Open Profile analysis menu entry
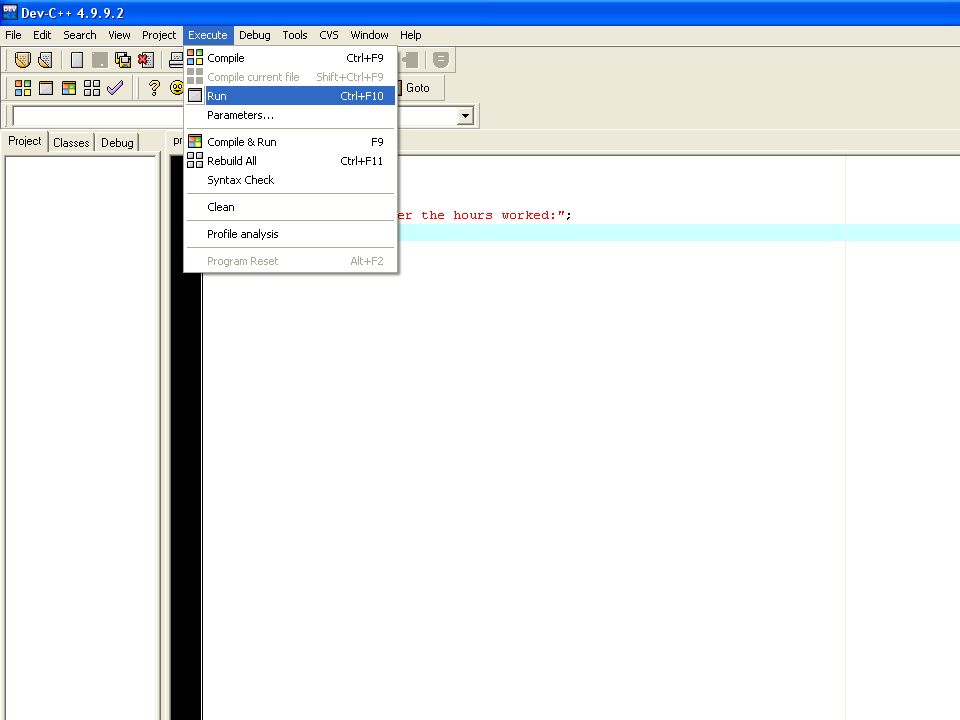The width and height of the screenshot is (960, 720). [291, 234]
